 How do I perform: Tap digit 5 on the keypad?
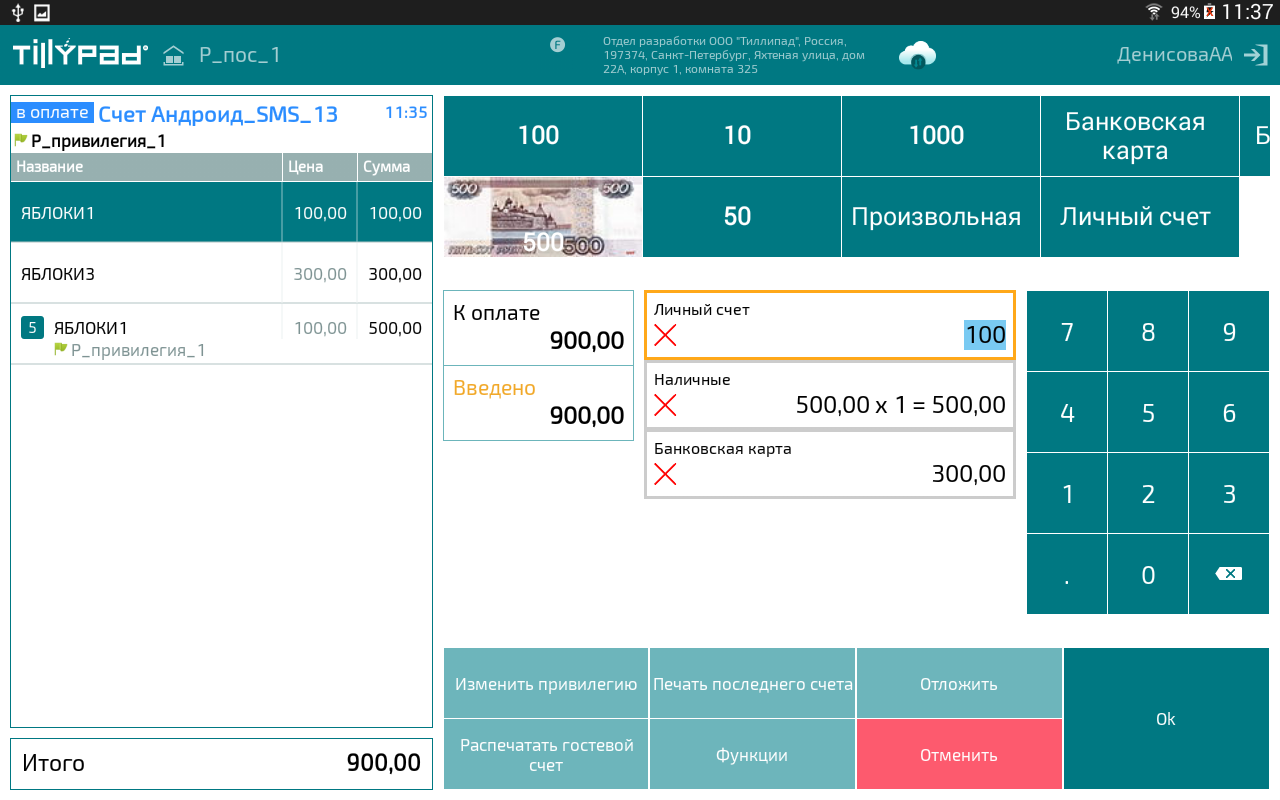pyautogui.click(x=1148, y=413)
